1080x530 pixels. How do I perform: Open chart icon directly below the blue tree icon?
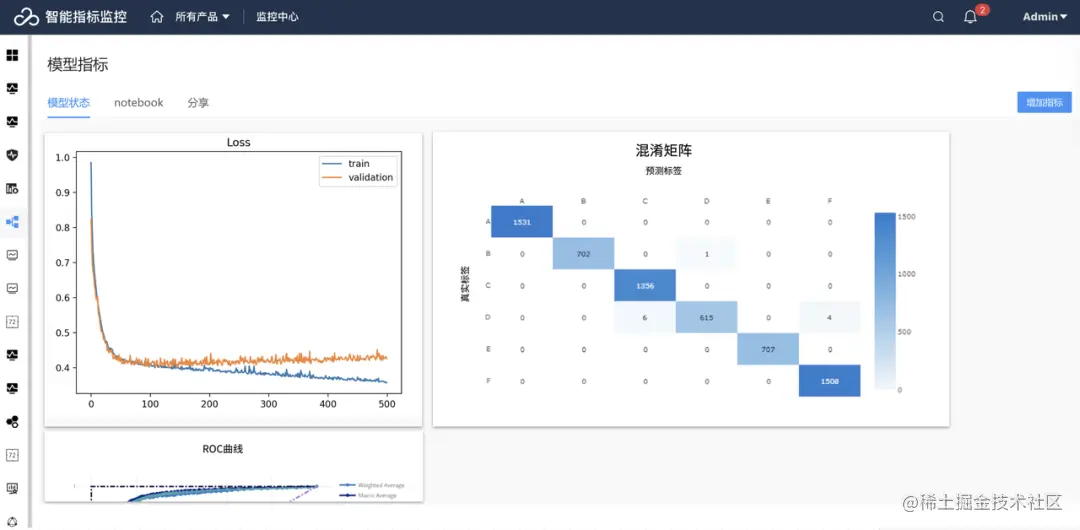pos(12,255)
